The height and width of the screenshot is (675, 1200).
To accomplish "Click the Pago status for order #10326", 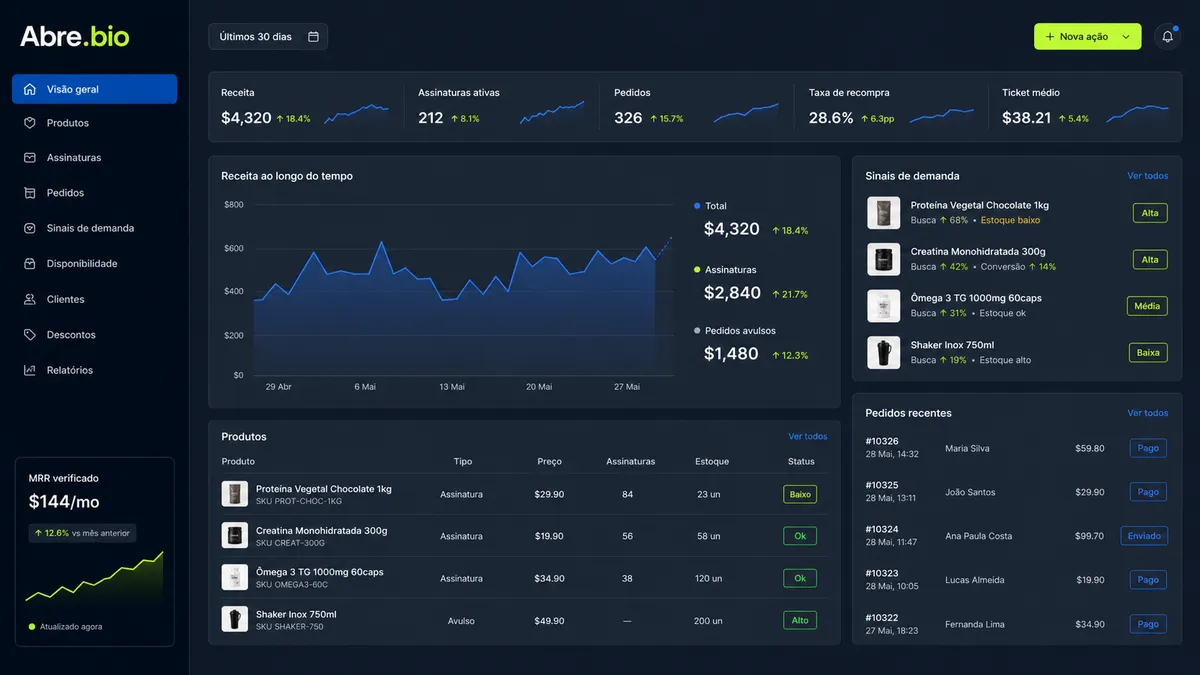I will (x=1148, y=448).
